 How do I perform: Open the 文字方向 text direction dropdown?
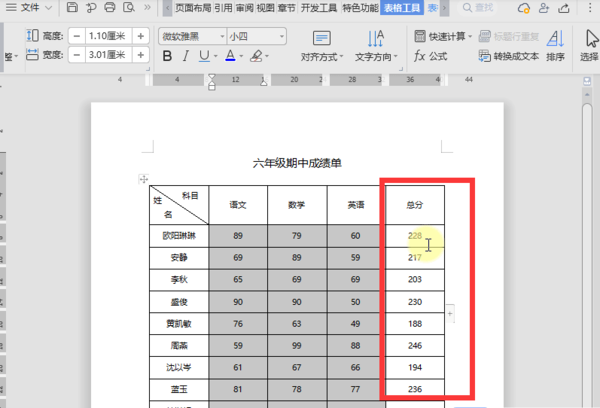point(376,47)
